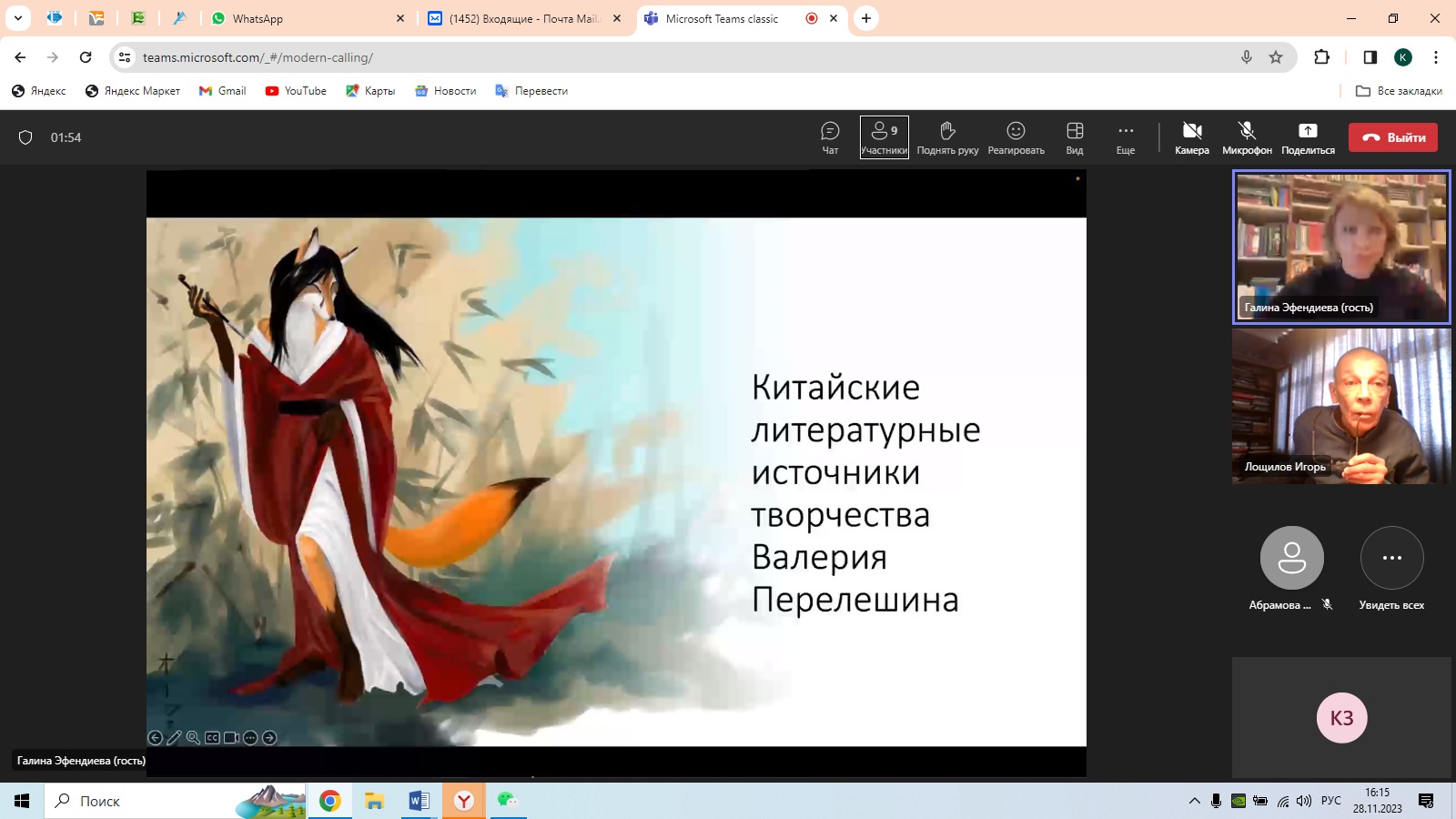Select the slide pen annotation tool
This screenshot has width=1456, height=819.
point(175,738)
